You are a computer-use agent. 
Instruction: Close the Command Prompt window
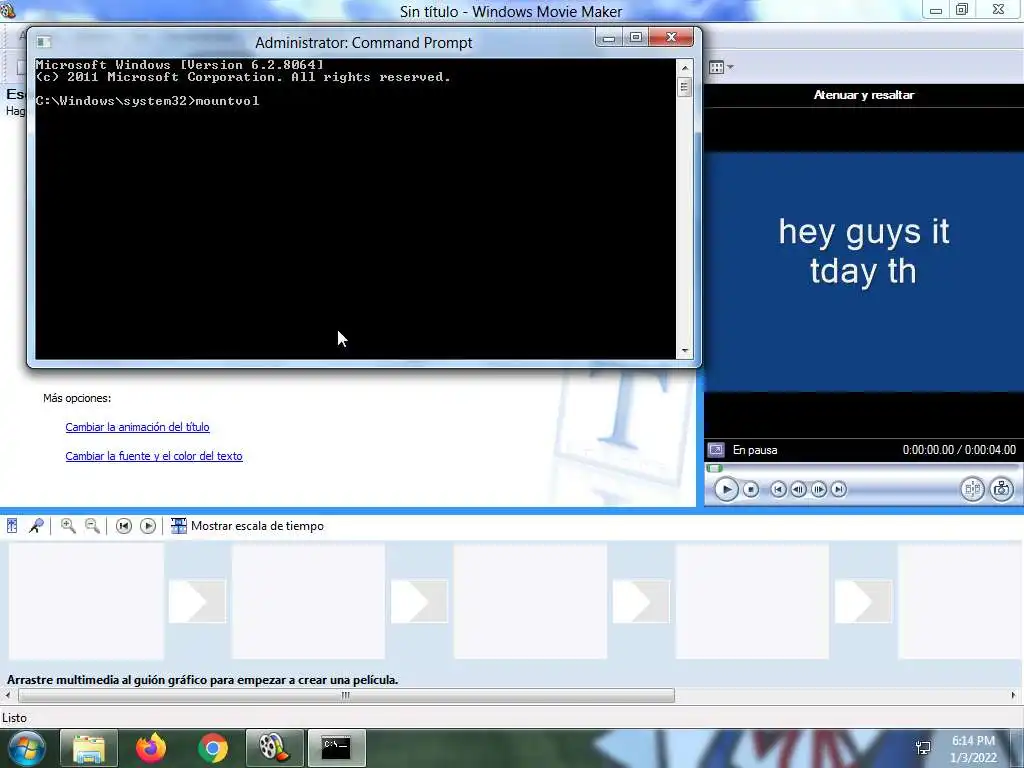click(671, 38)
